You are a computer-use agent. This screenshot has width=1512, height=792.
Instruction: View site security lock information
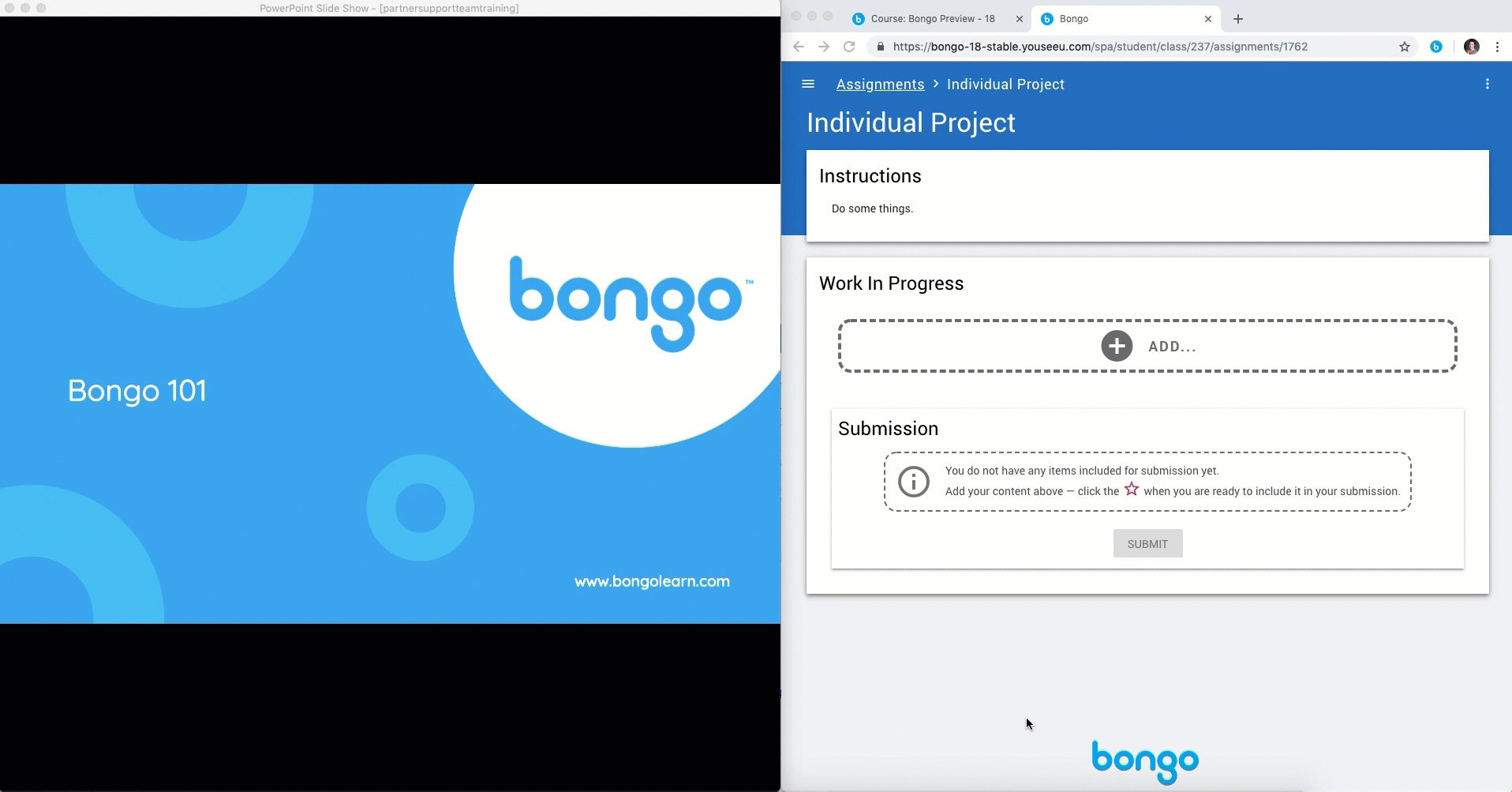point(881,47)
